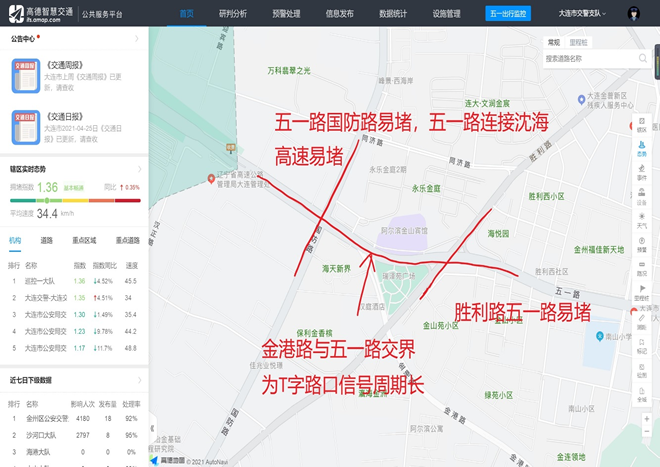Select the 标记 marker tool
The height and width of the screenshot is (467, 660).
(641, 346)
